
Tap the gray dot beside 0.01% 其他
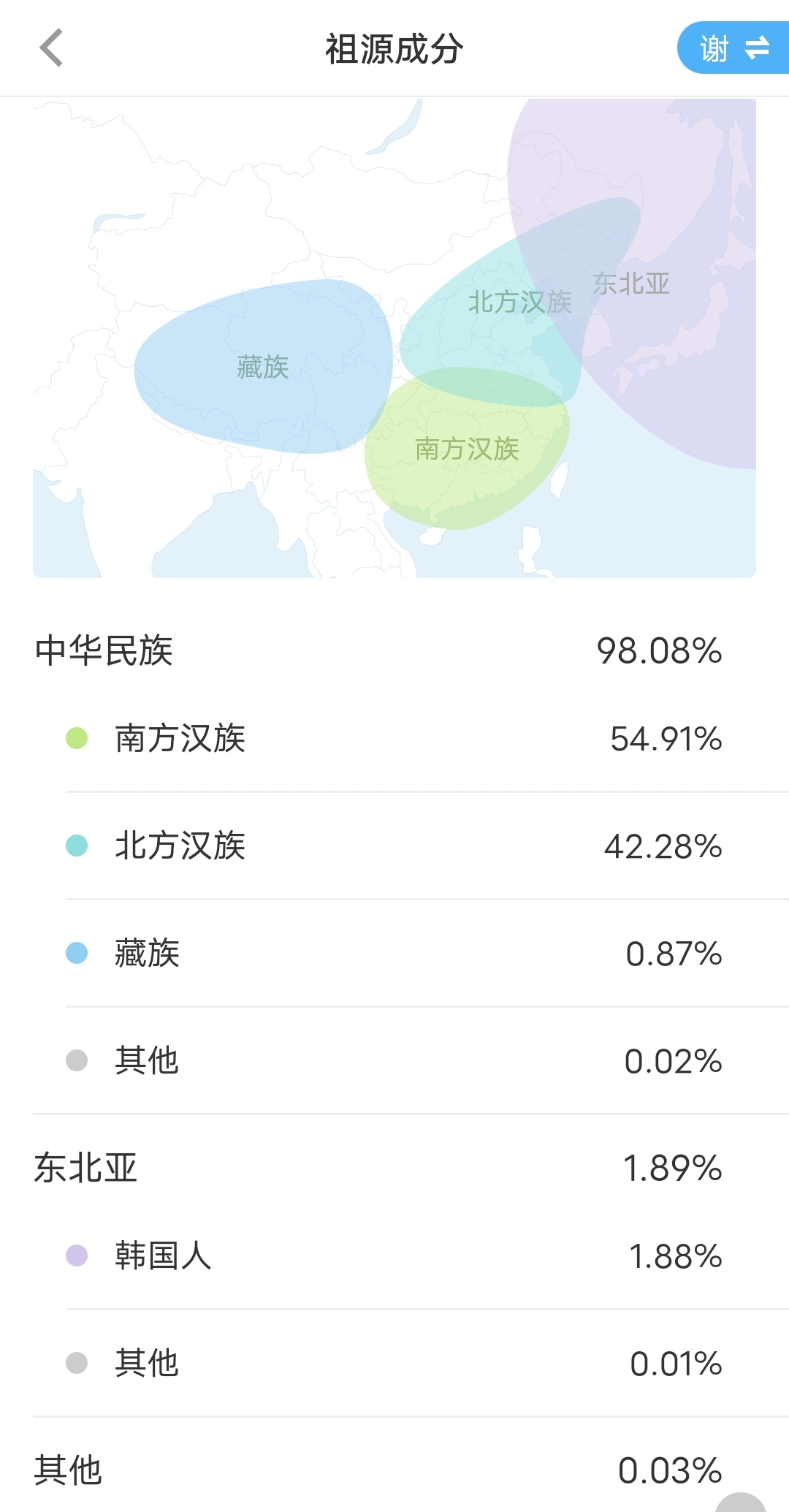[x=77, y=1363]
